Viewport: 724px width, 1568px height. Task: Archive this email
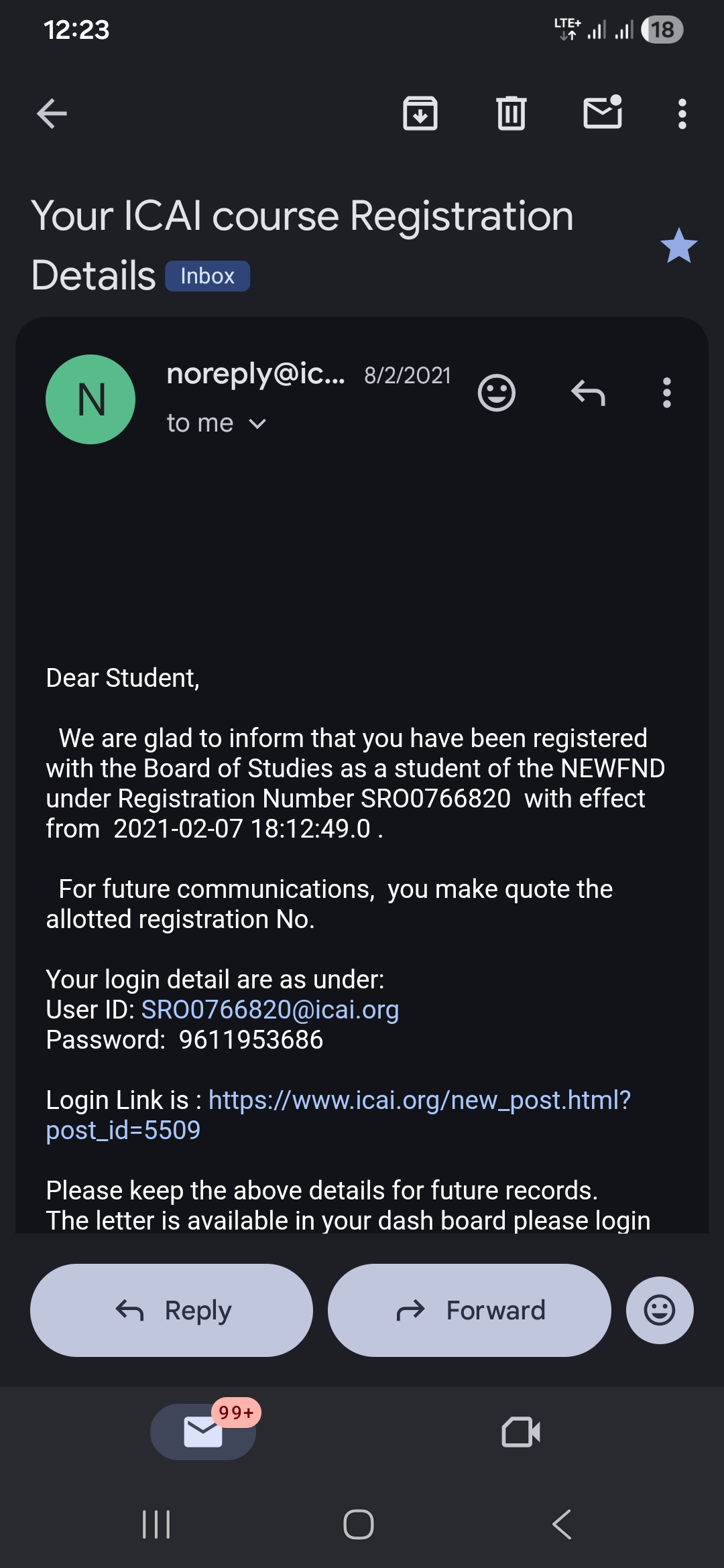420,113
